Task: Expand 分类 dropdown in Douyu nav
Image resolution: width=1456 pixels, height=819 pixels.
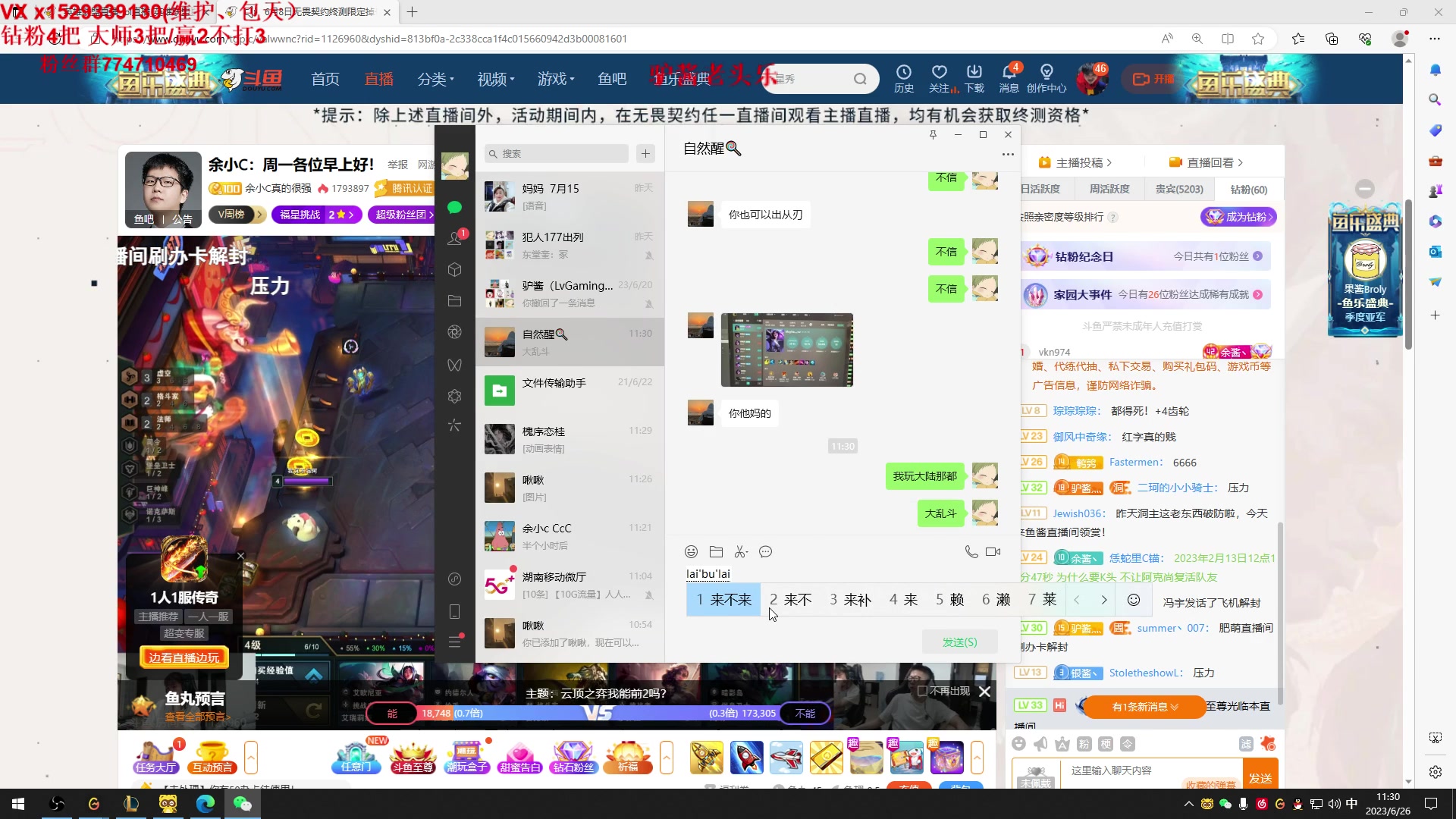Action: point(435,79)
